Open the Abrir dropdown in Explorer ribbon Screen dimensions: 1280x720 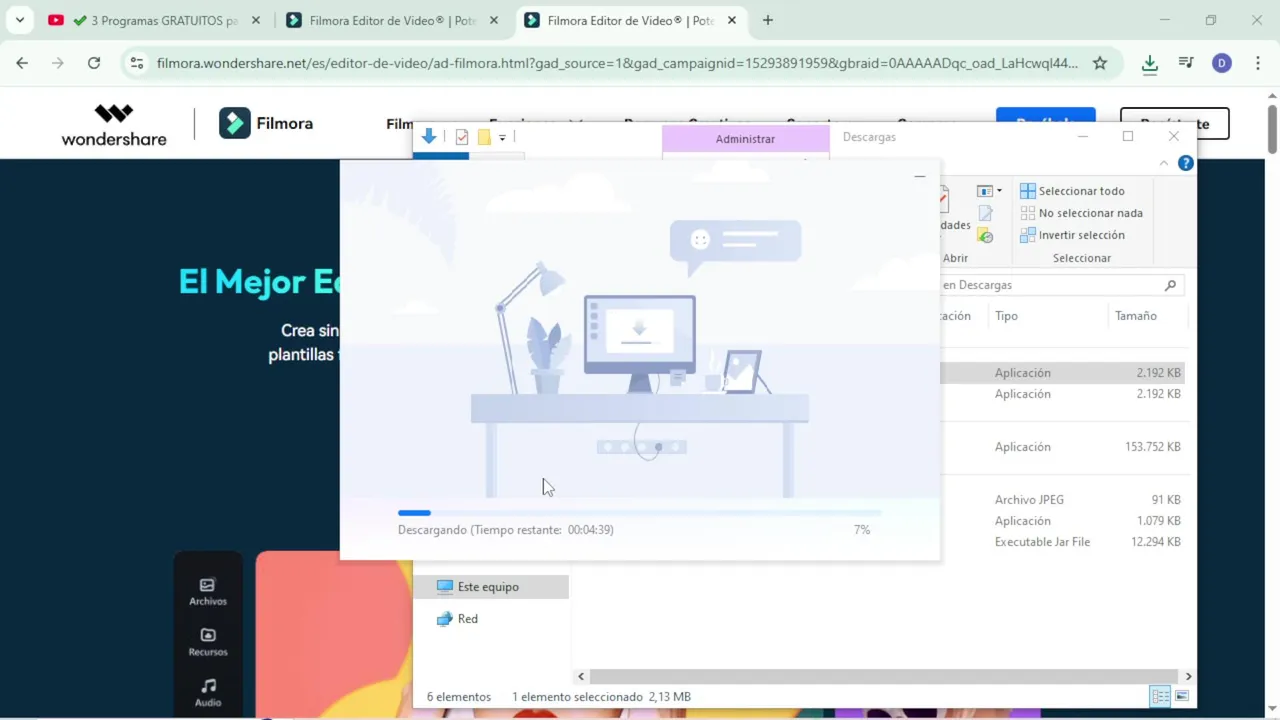pos(989,190)
